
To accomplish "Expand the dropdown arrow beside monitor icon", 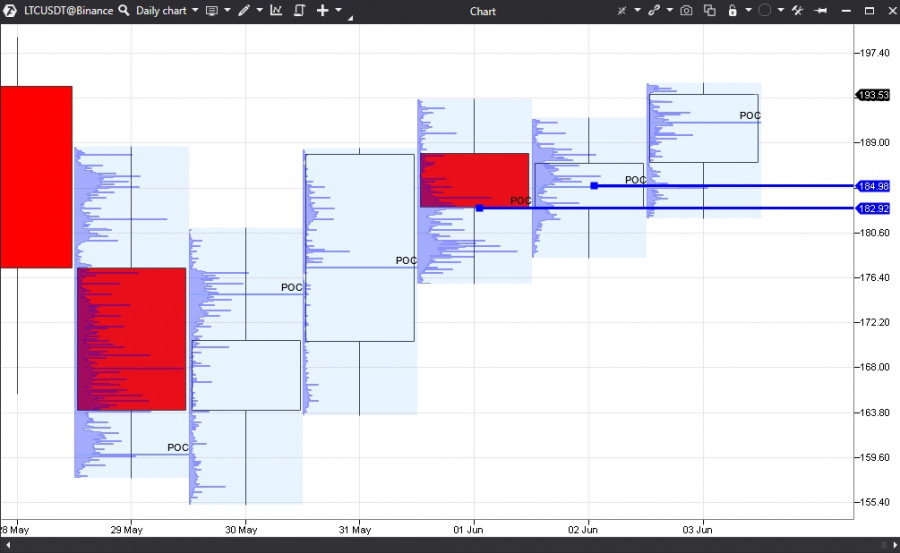I will [x=227, y=10].
